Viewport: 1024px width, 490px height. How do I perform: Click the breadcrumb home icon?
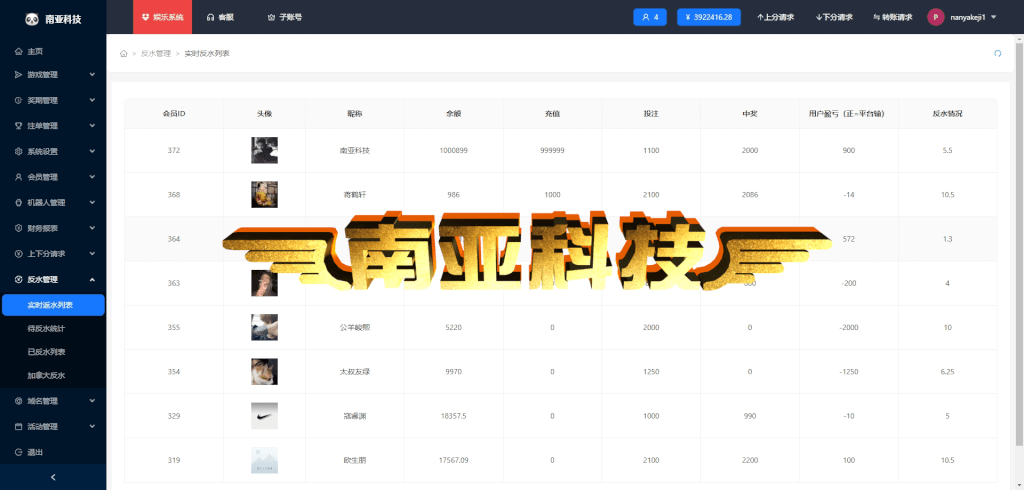click(x=123, y=54)
